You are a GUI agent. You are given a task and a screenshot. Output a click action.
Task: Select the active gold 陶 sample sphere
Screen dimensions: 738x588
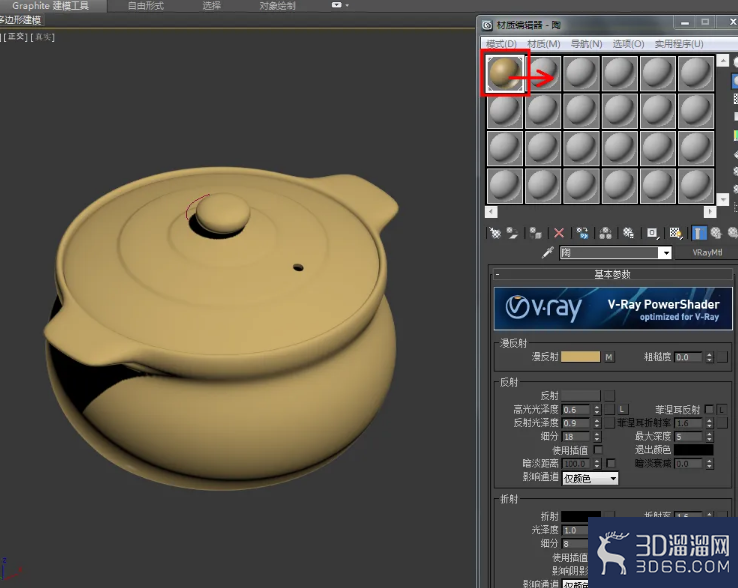(505, 73)
